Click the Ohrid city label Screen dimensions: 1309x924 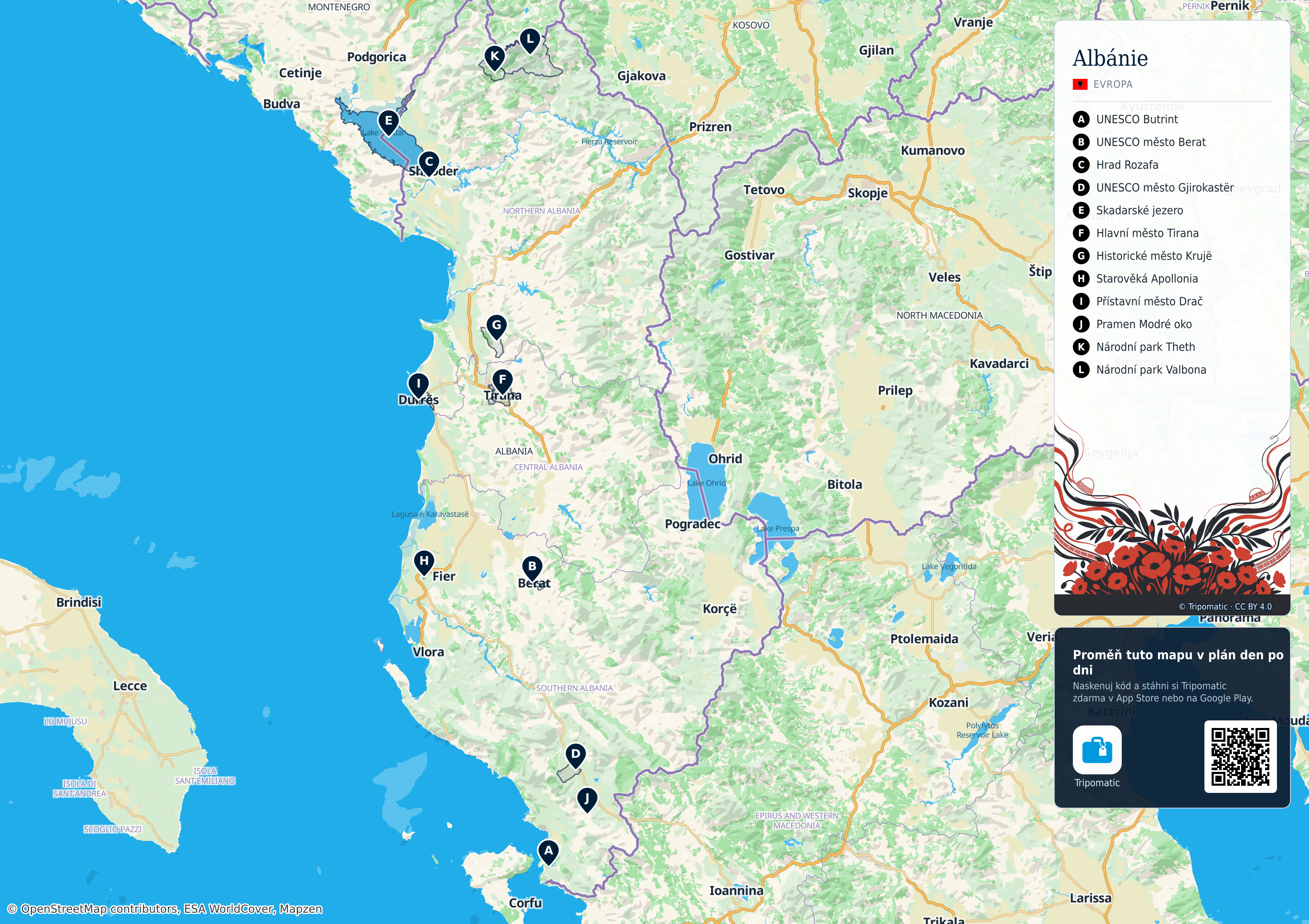725,459
